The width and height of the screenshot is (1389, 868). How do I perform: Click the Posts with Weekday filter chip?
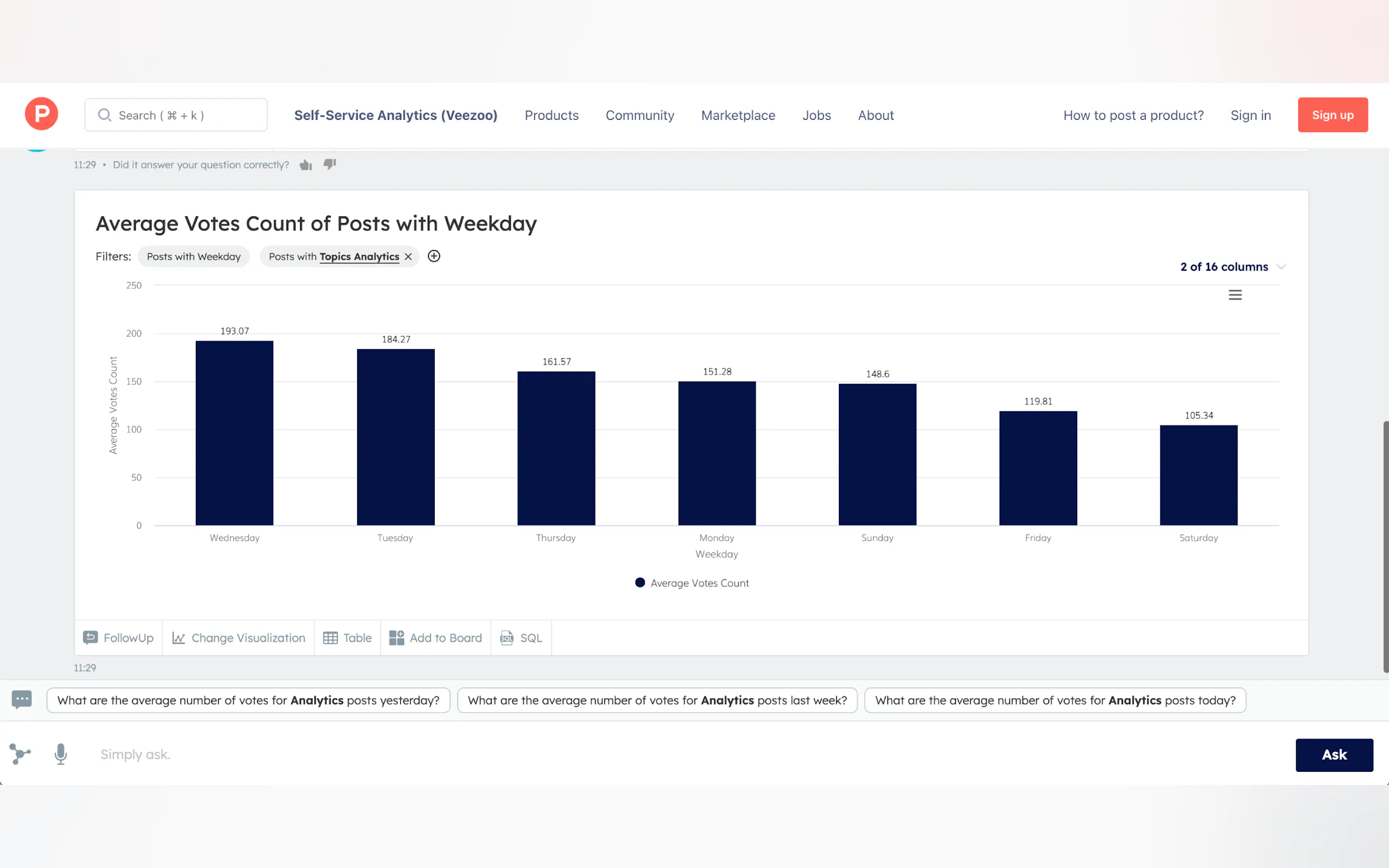(194, 256)
